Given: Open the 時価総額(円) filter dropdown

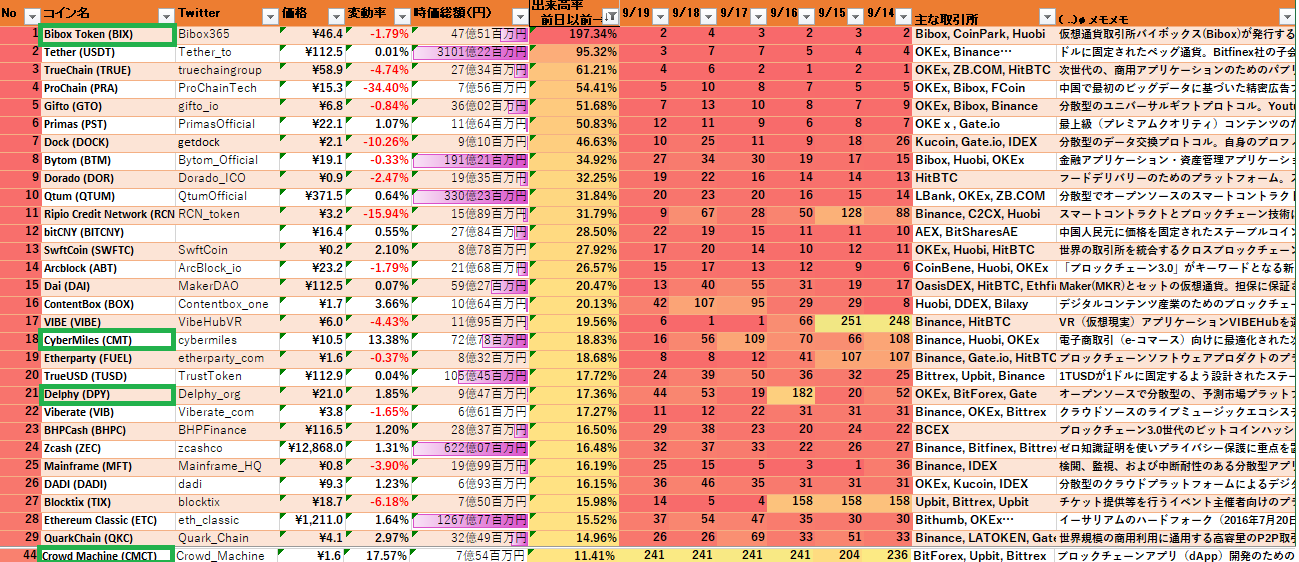Looking at the screenshot, I should point(518,17).
